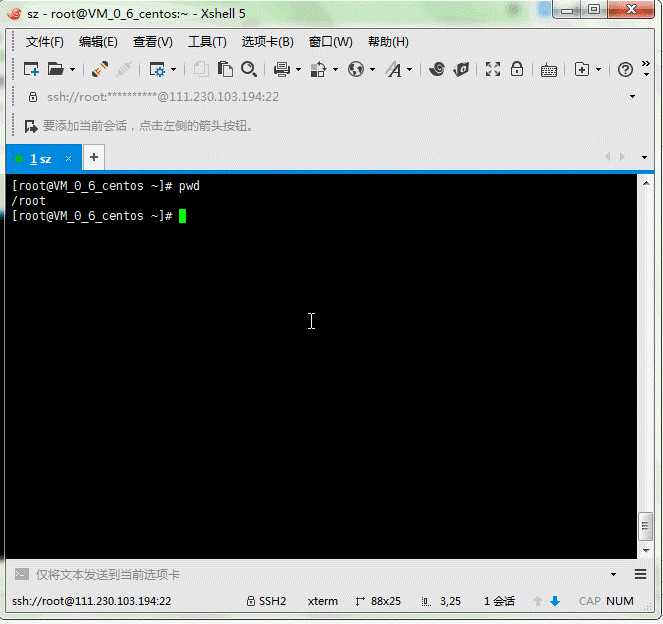
Task: Open the 选项卡(B) menu
Action: [x=268, y=42]
